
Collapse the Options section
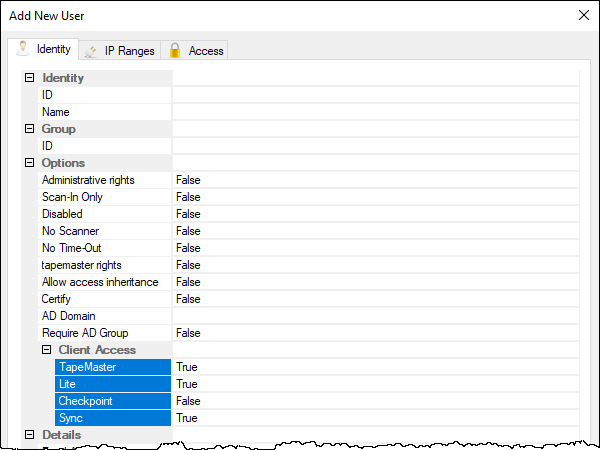coord(29,163)
